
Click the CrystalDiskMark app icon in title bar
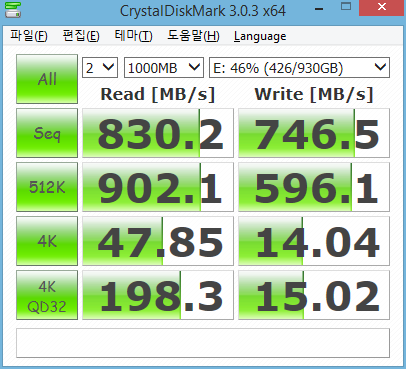point(13,9)
